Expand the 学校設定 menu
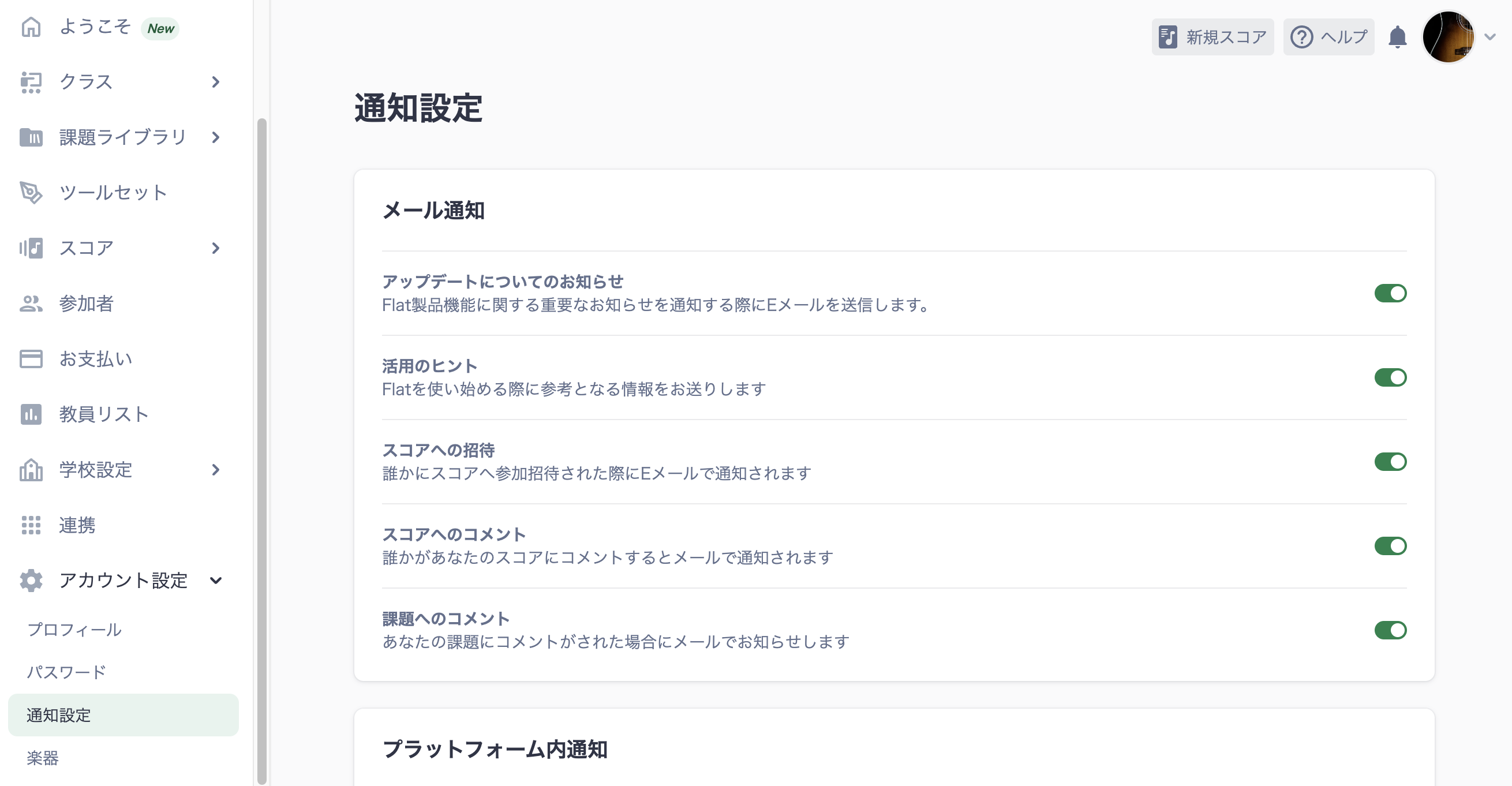 [215, 470]
